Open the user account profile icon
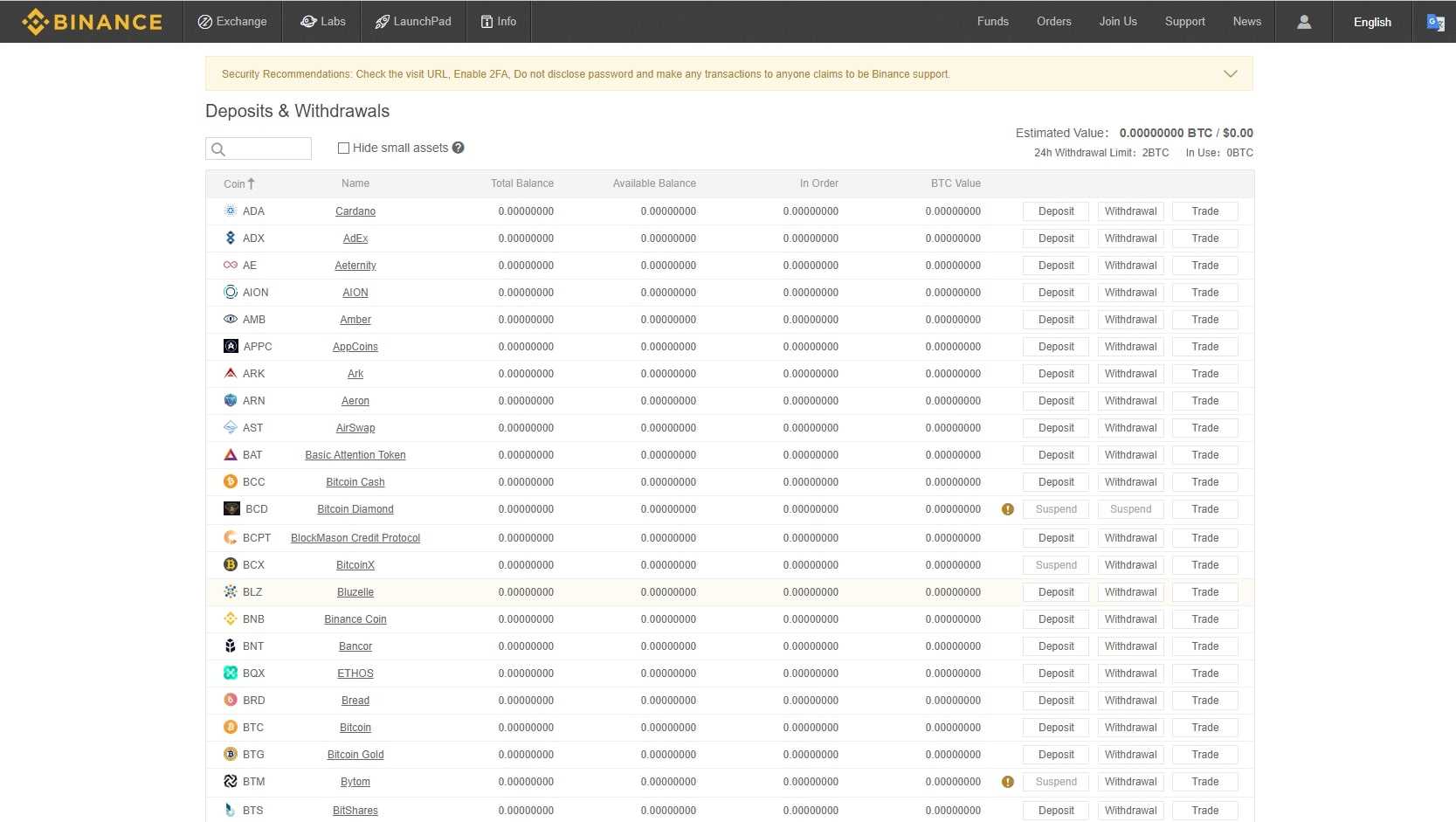1456x822 pixels. 1303,22
